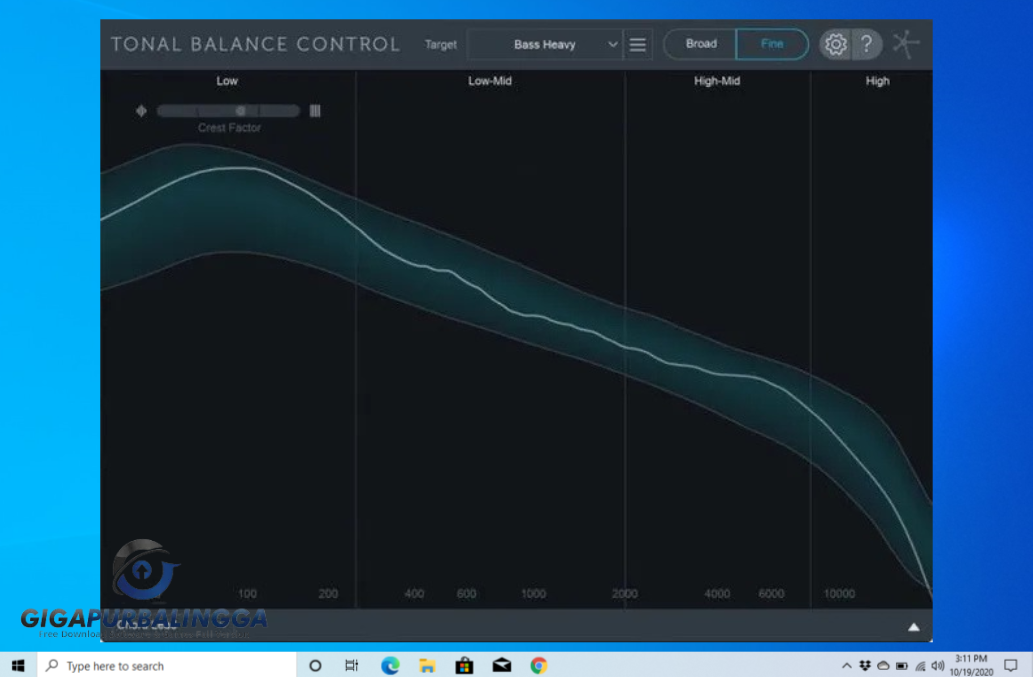The image size is (1033, 677).
Task: Click the 1000 Hz frequency axis label
Action: [533, 593]
